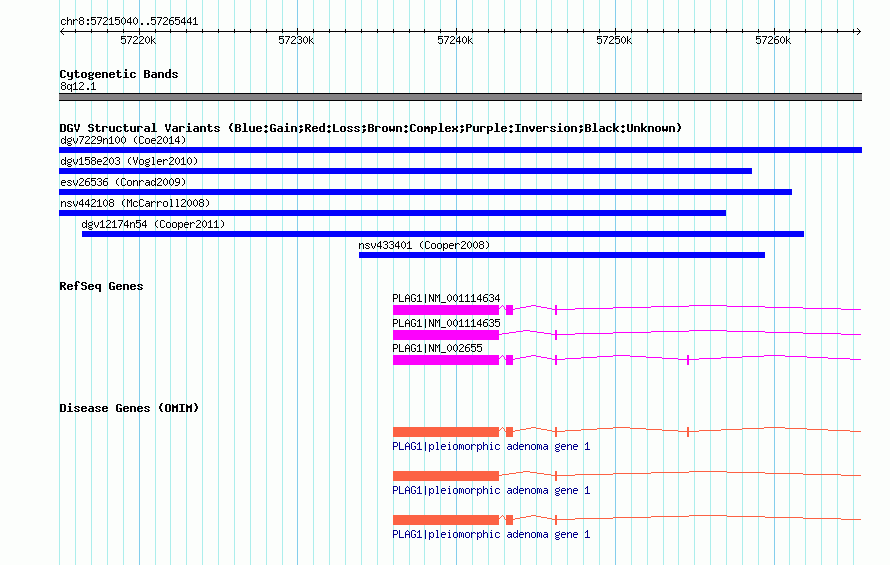The width and height of the screenshot is (890, 565).
Task: Click the dgv7229n100 (Coe2014) variant bar
Action: [x=460, y=150]
